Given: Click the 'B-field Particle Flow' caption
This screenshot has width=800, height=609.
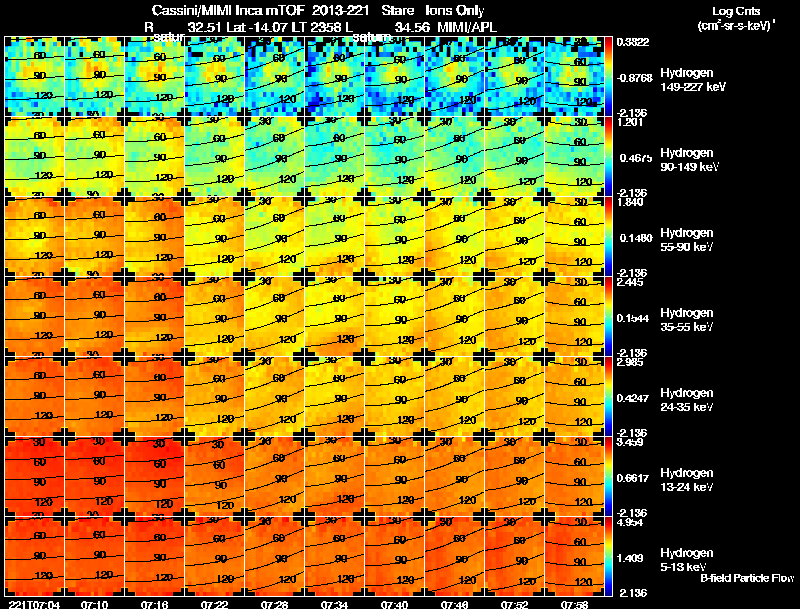Looking at the screenshot, I should click(x=747, y=578).
